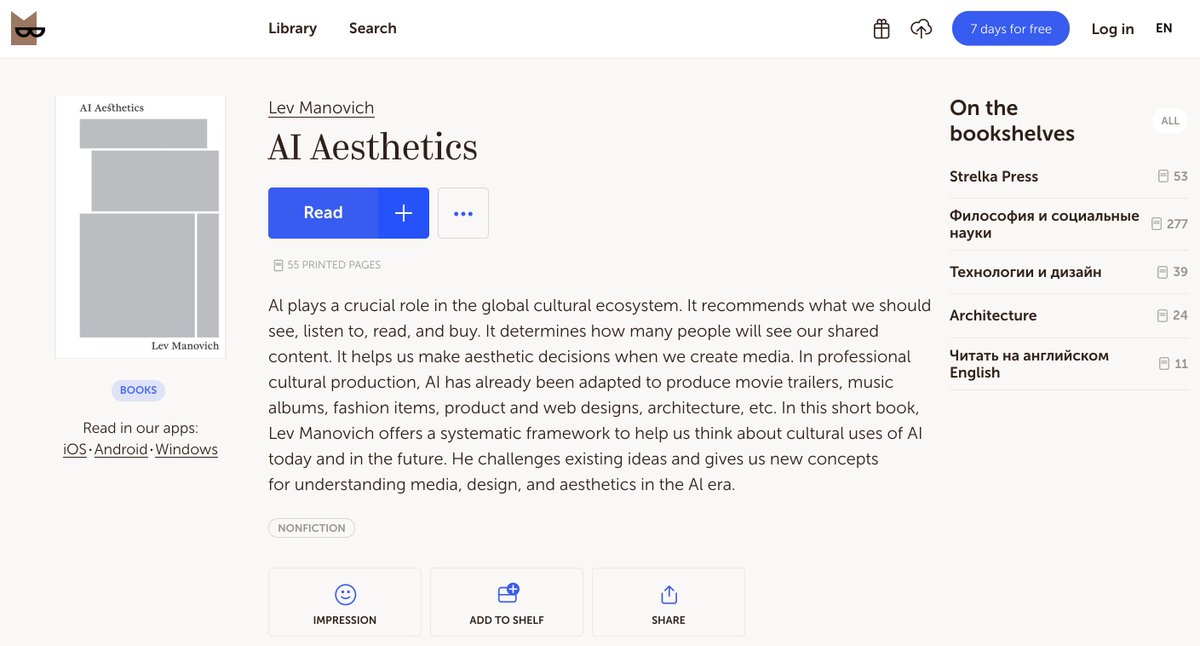
Task: Start reading with the Read button
Action: [323, 213]
